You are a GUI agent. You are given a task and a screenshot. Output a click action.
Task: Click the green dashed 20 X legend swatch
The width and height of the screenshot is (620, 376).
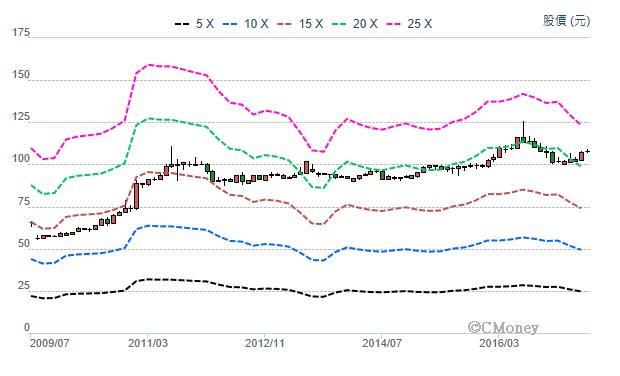coord(339,24)
